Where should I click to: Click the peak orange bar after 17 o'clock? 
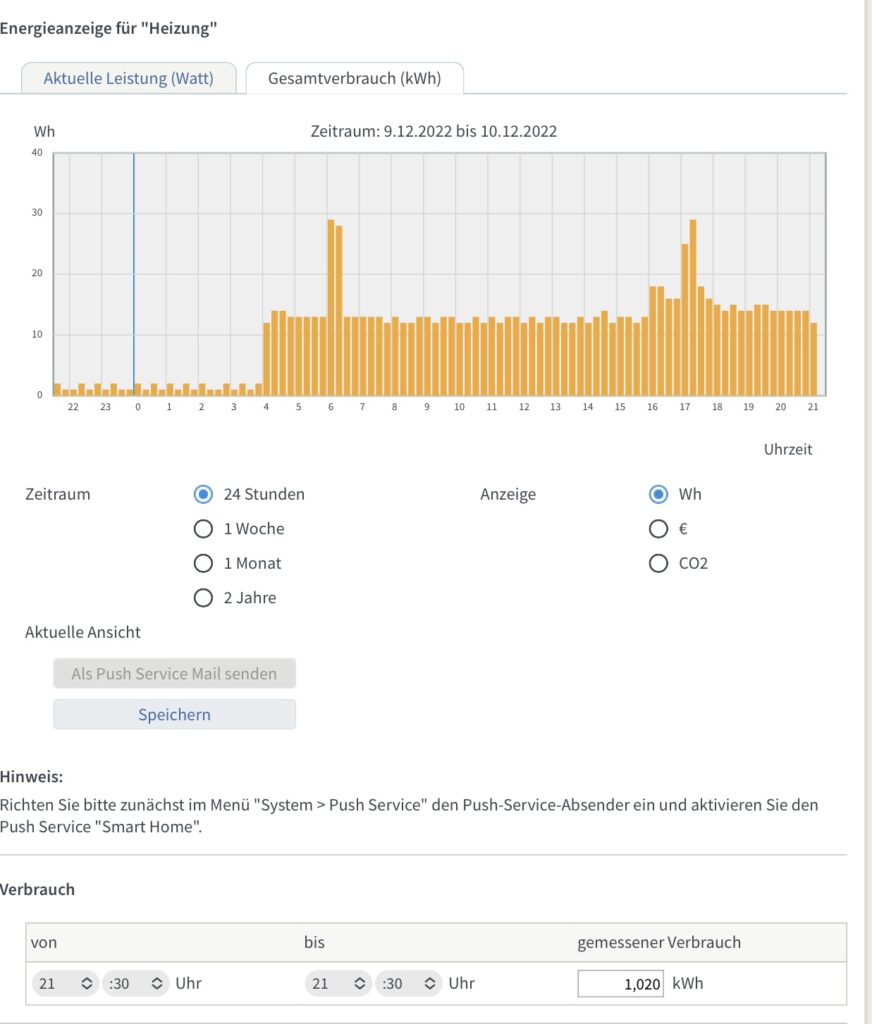click(693, 308)
